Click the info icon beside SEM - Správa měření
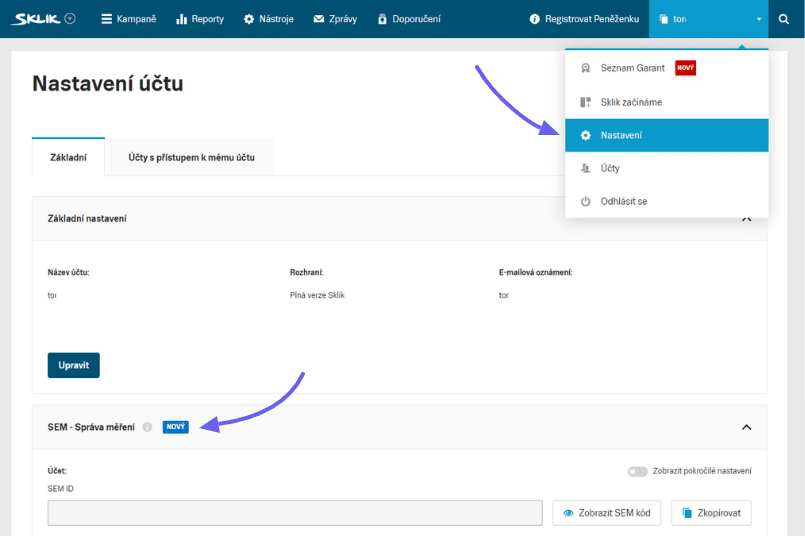Viewport: 805px width, 536px height. (x=147, y=427)
